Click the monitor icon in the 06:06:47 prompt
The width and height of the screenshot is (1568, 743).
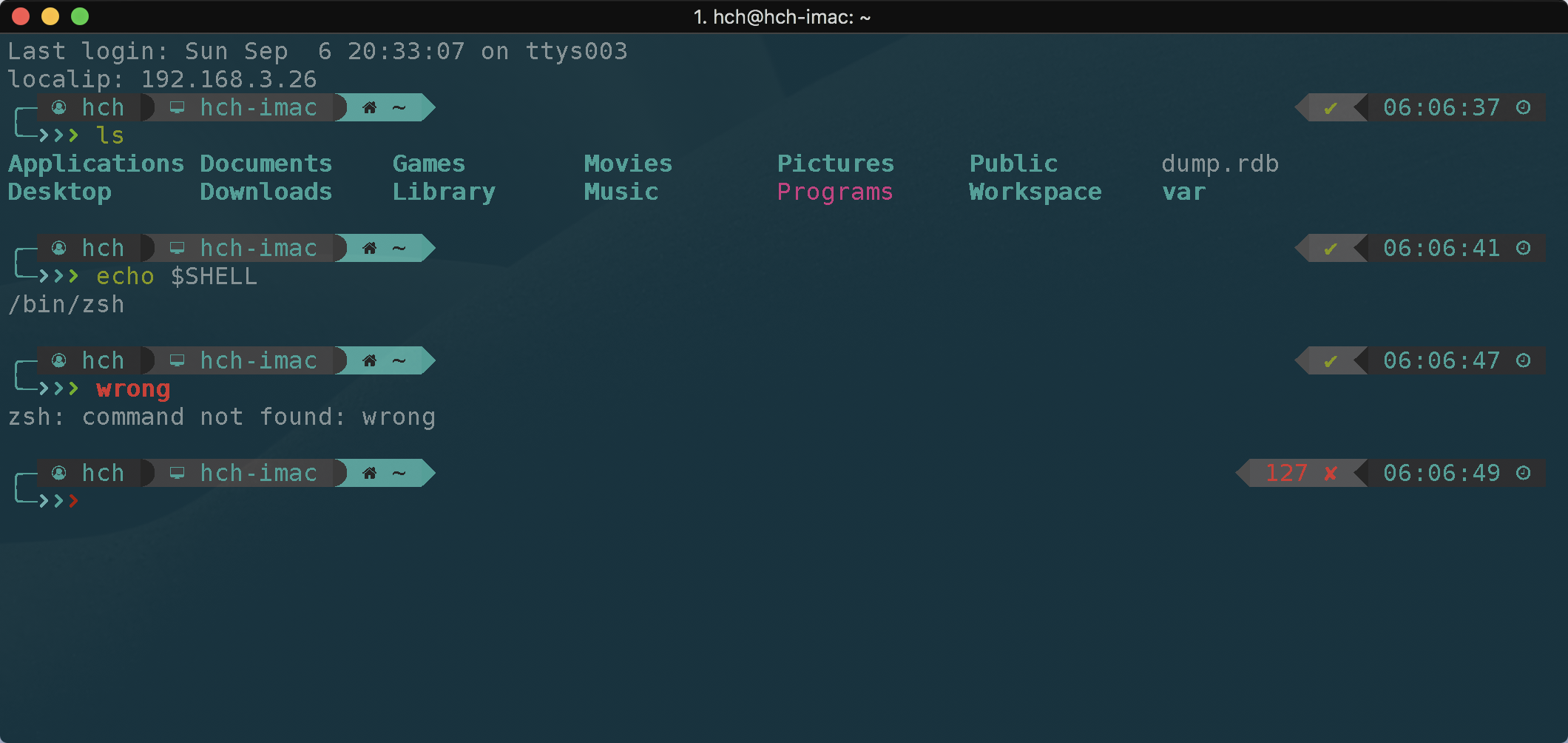pyautogui.click(x=177, y=360)
